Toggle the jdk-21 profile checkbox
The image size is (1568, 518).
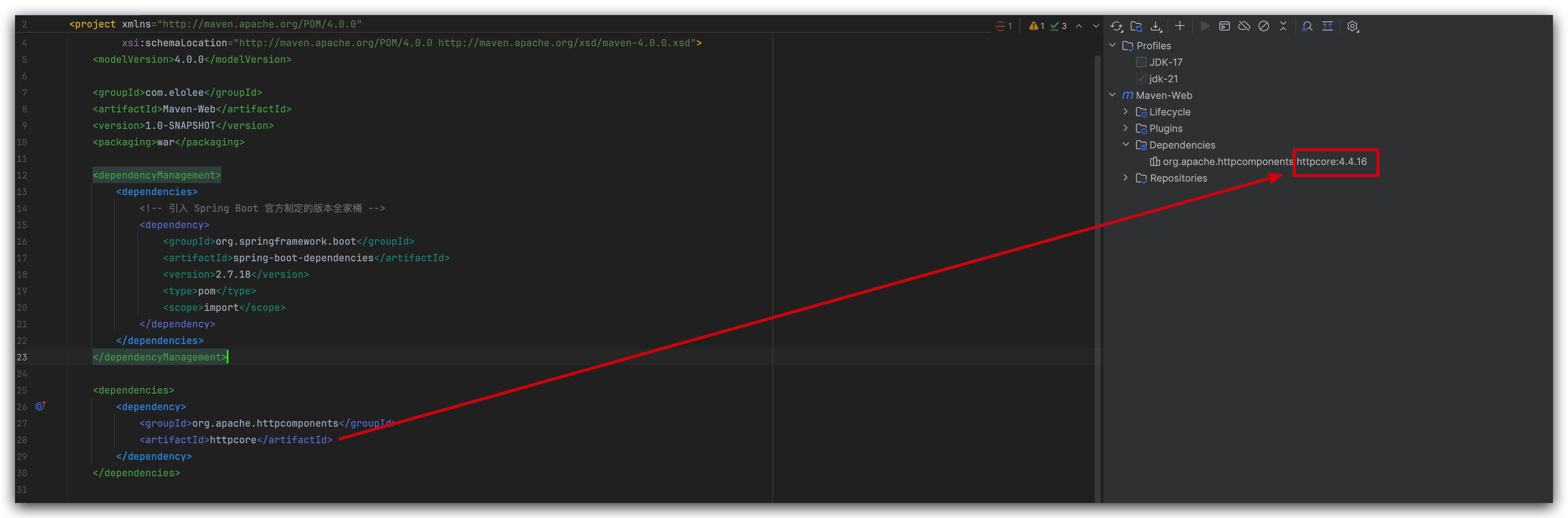pos(1141,79)
